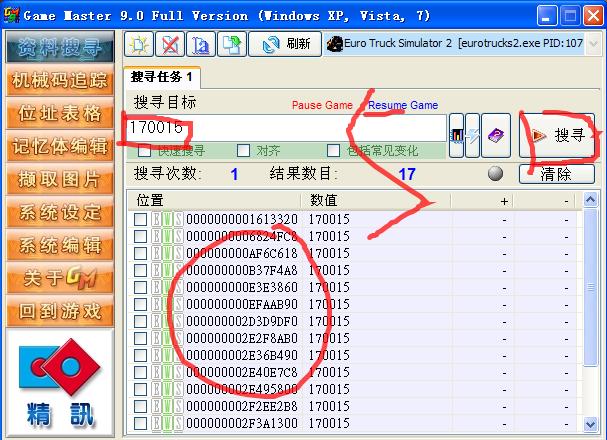Screen dimensions: 607x440
Task: Open 机械码追踪 in the sidebar
Action: [x=59, y=80]
